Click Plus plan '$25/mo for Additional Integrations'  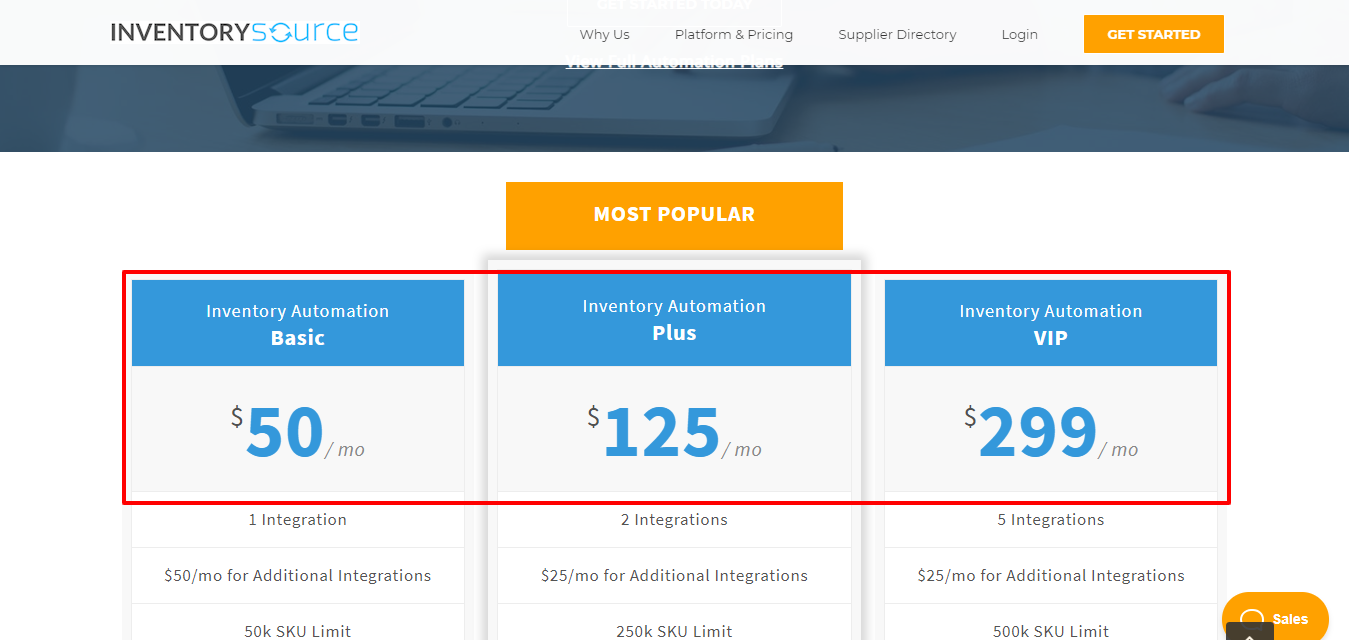[x=674, y=576]
